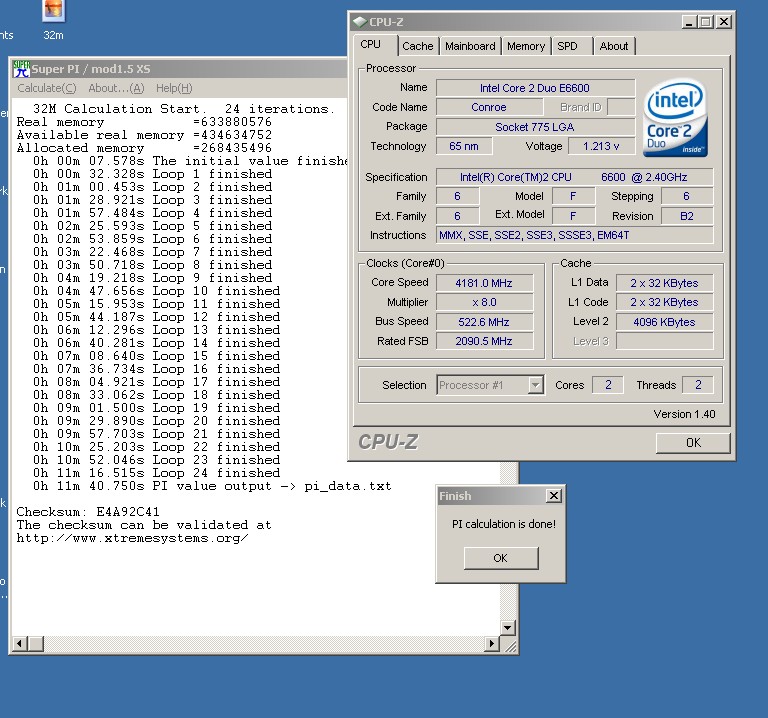Click the 'http://www.xtremesystems.org/' text
Viewport: 768px width, 718px height.
[x=132, y=538]
